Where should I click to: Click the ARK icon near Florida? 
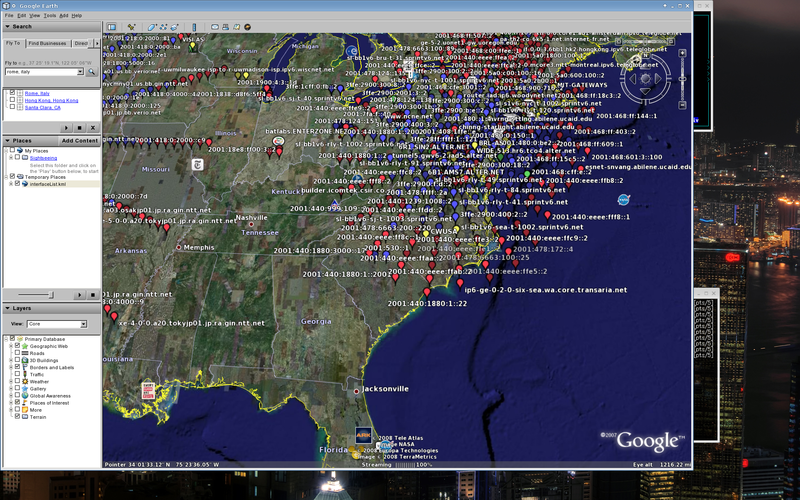coord(363,435)
